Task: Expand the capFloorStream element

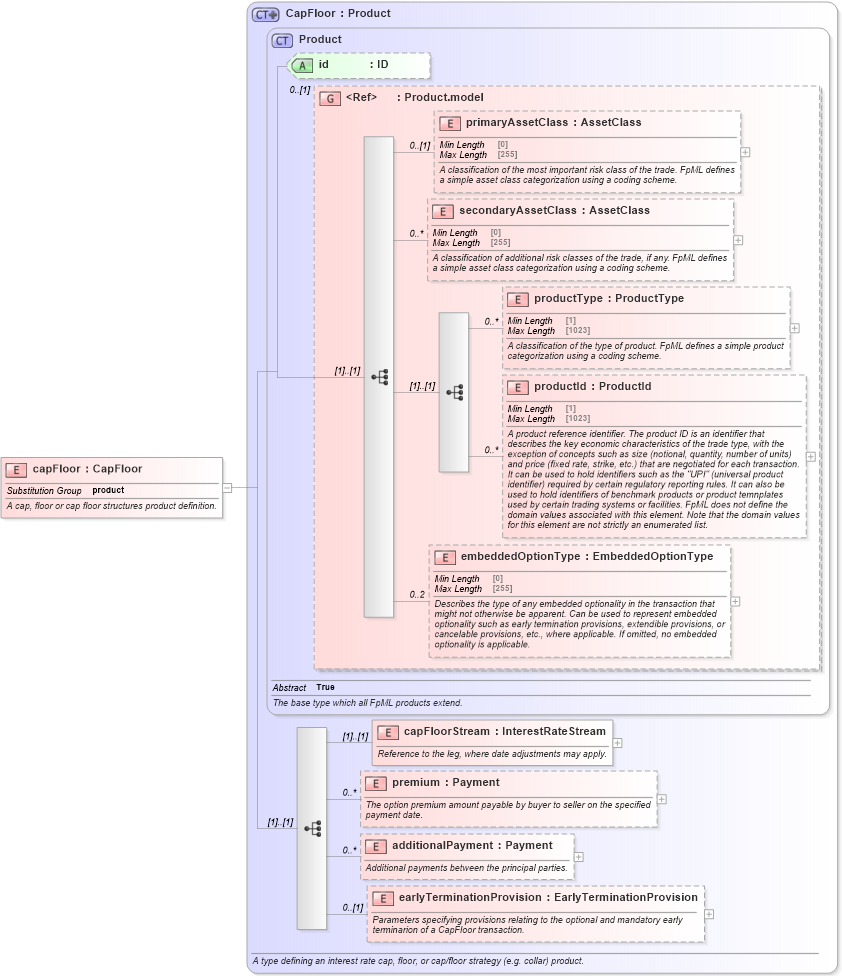Action: (617, 743)
